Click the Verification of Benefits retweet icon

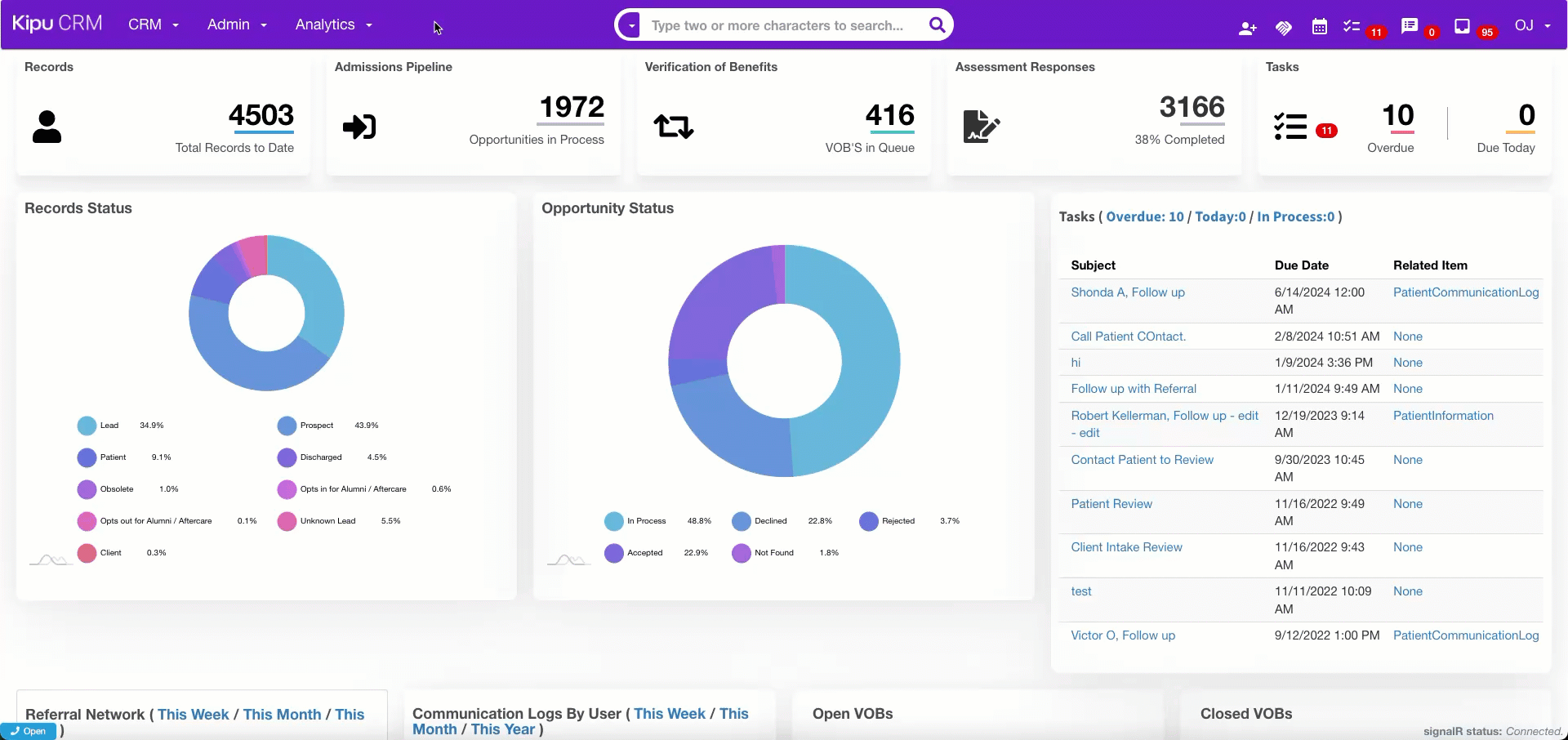click(x=673, y=127)
